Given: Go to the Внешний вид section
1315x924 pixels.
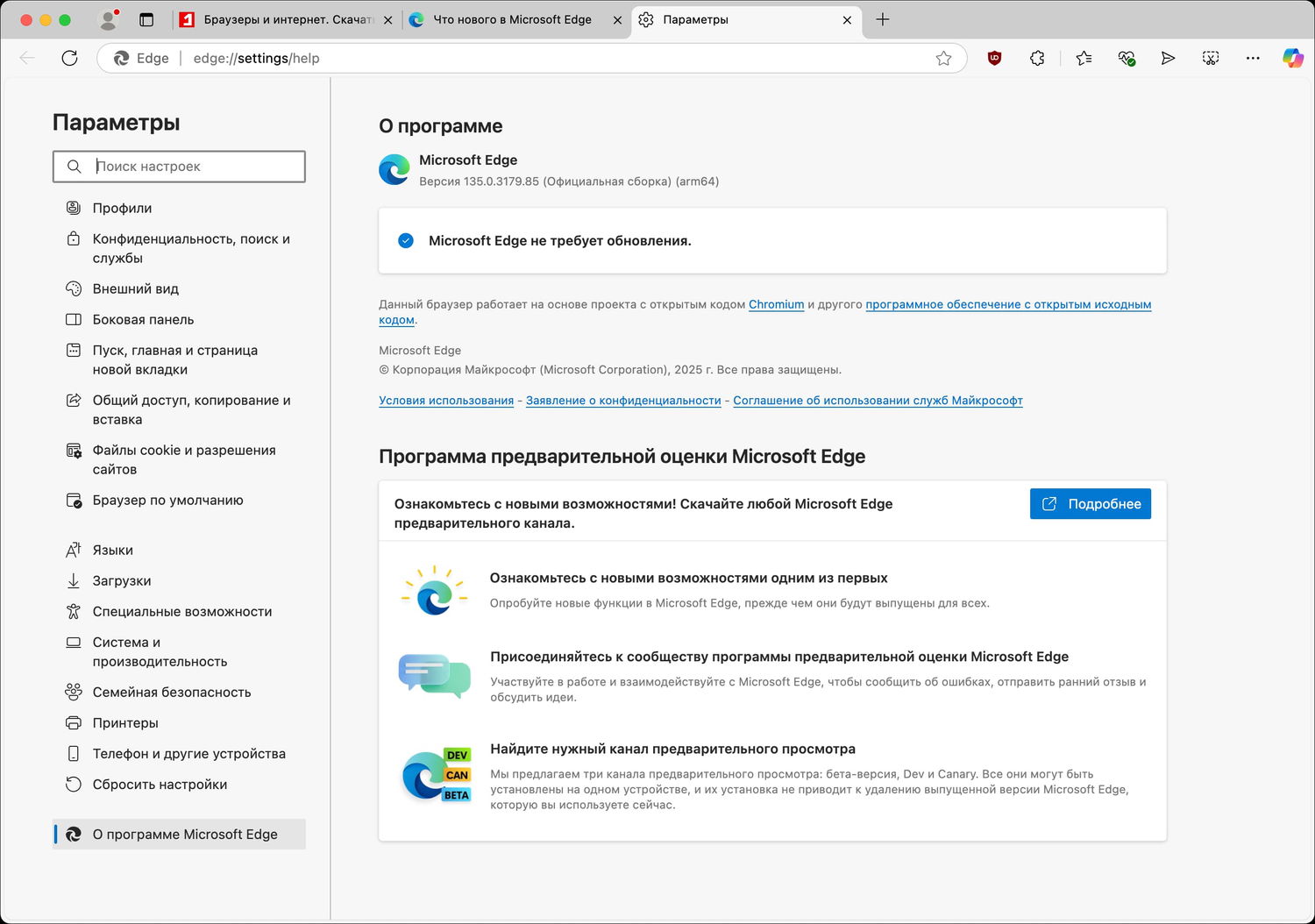Looking at the screenshot, I should (179, 289).
